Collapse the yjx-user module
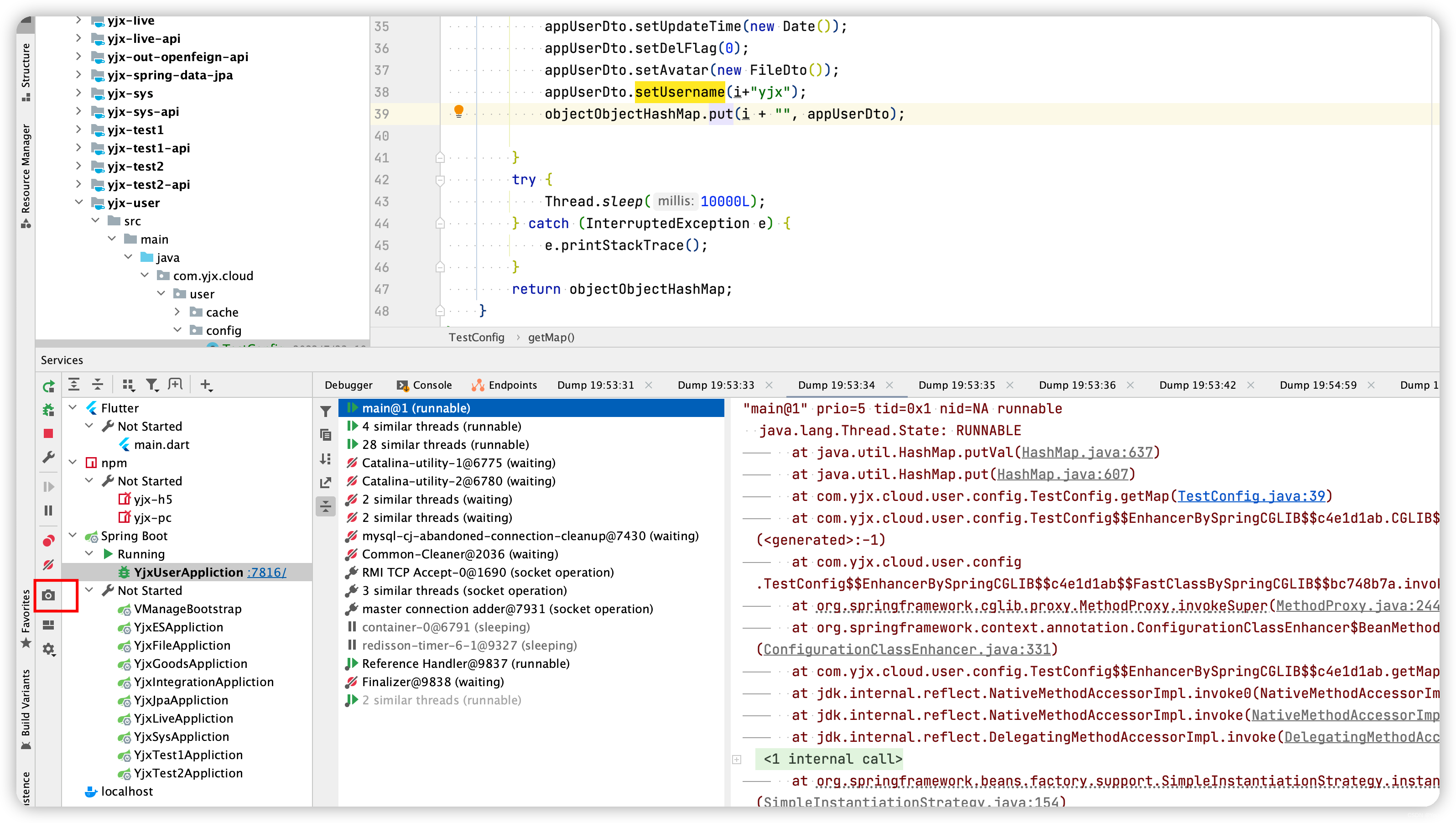Image resolution: width=1456 pixels, height=823 pixels. [78, 203]
